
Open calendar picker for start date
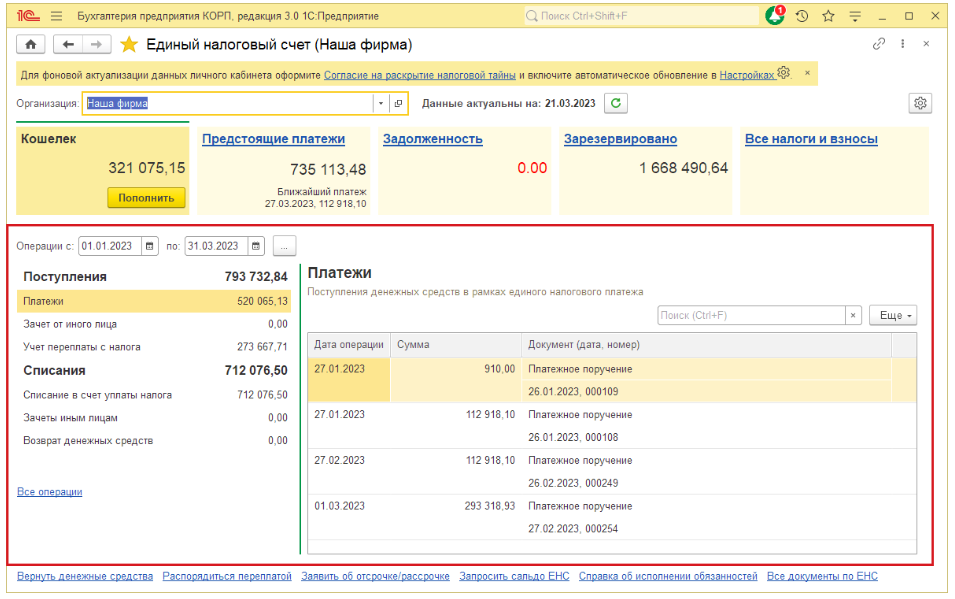(x=150, y=246)
